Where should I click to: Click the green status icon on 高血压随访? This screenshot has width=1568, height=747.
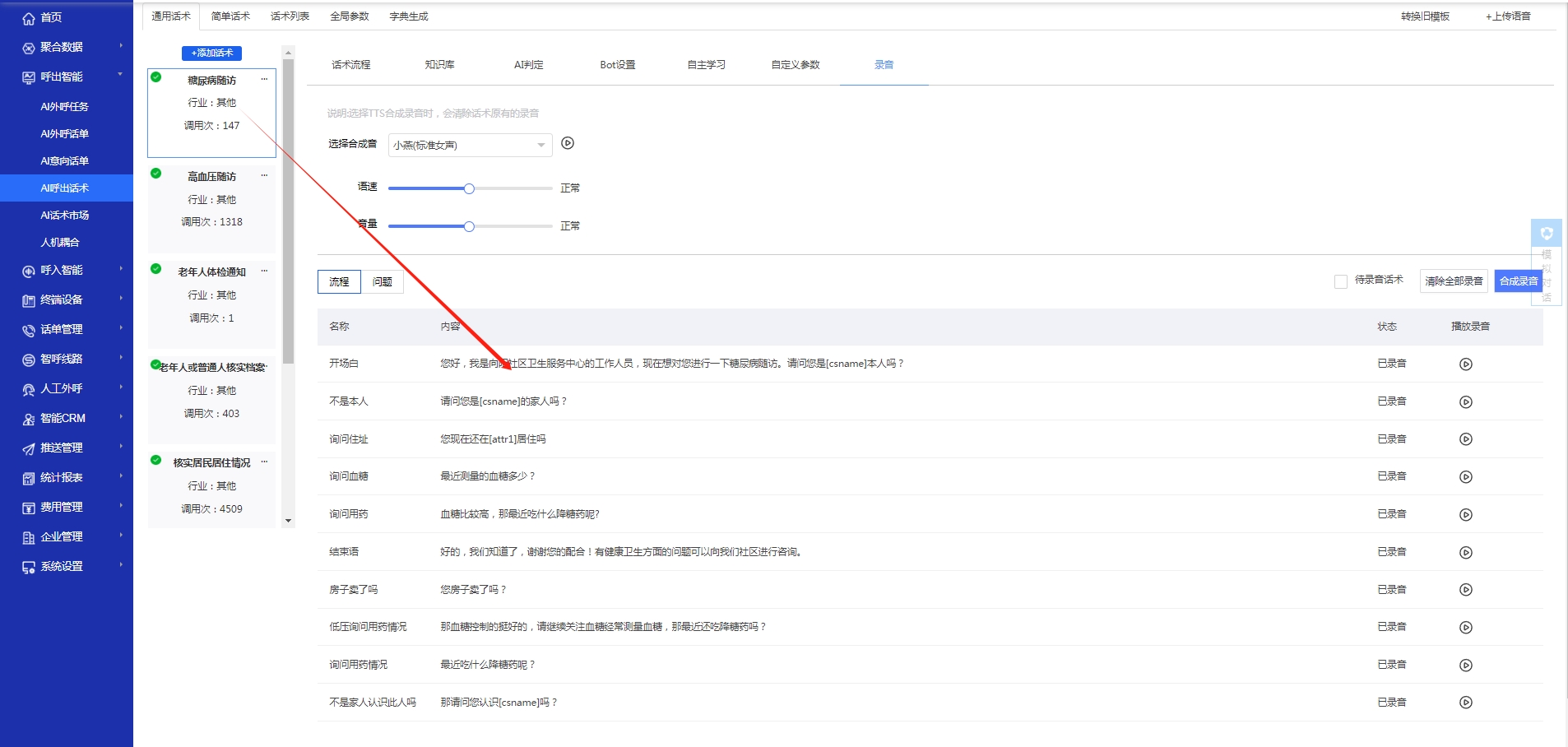[154, 174]
